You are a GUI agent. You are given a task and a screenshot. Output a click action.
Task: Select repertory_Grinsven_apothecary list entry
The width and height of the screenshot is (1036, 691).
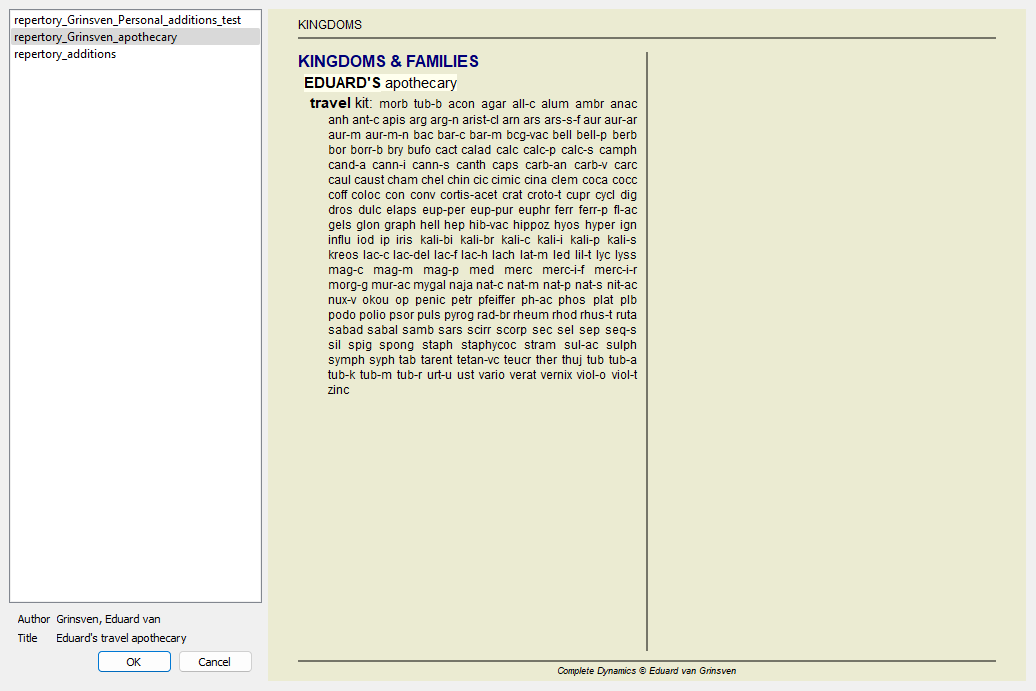click(135, 37)
